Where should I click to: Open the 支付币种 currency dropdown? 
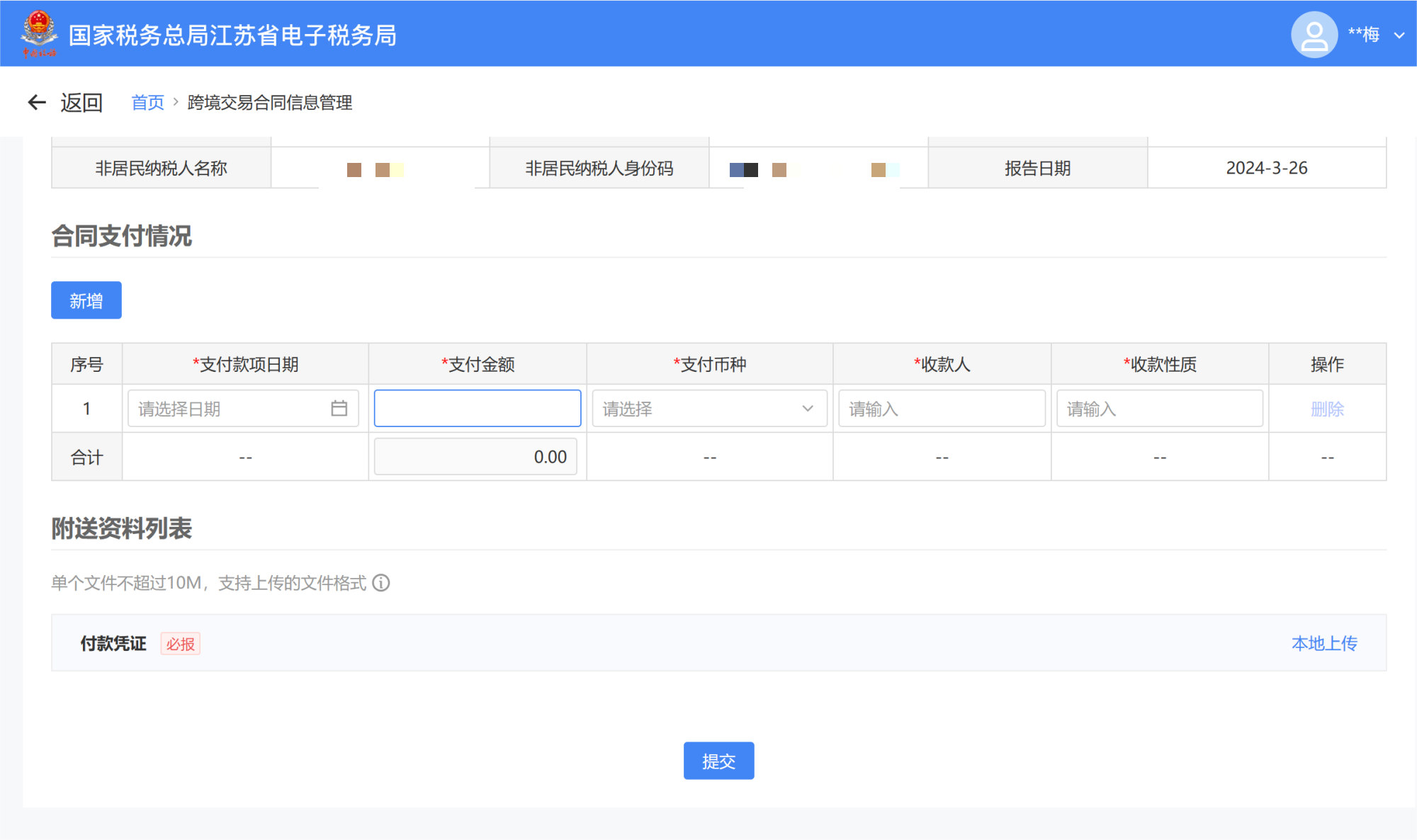click(x=709, y=409)
